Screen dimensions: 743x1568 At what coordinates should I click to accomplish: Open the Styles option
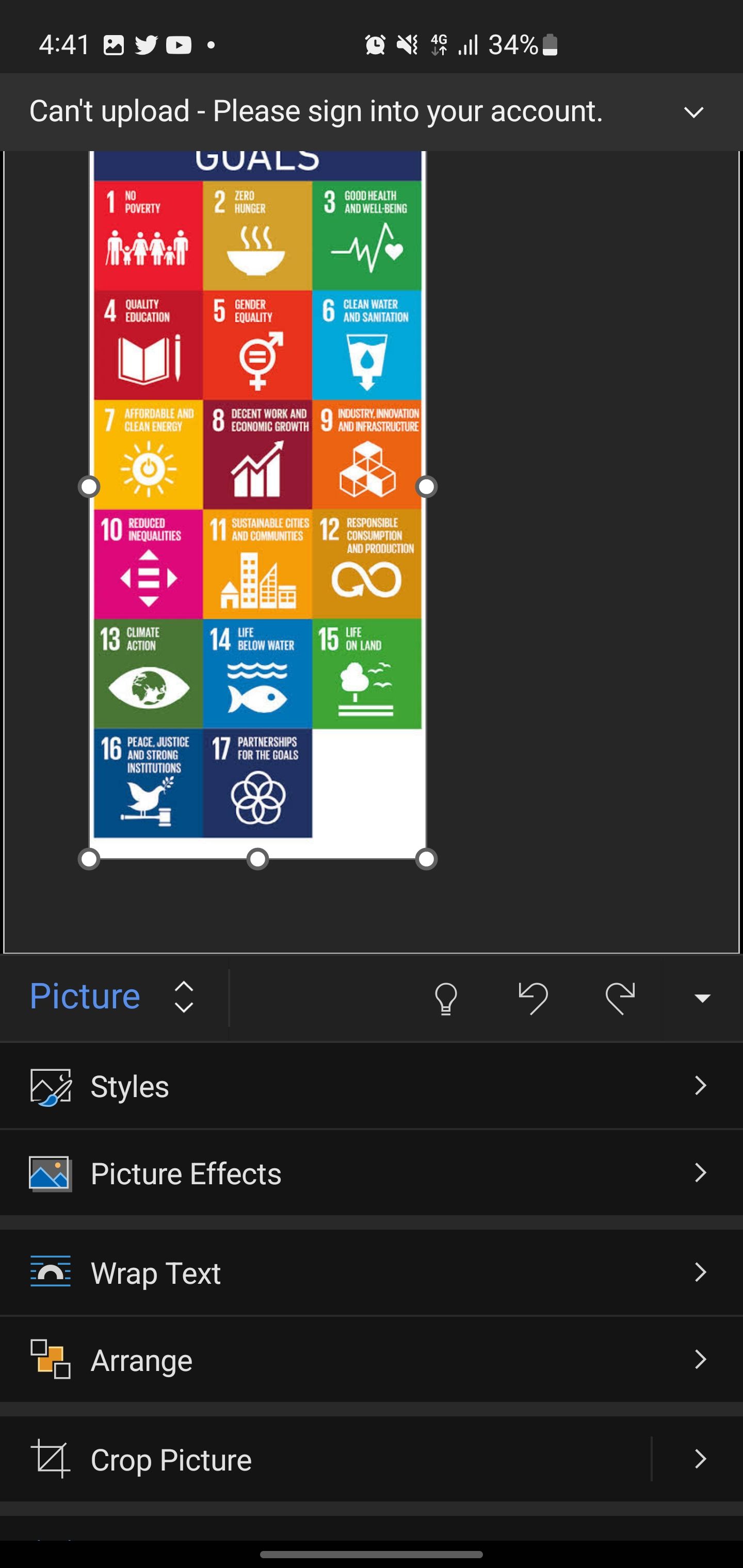[372, 1087]
